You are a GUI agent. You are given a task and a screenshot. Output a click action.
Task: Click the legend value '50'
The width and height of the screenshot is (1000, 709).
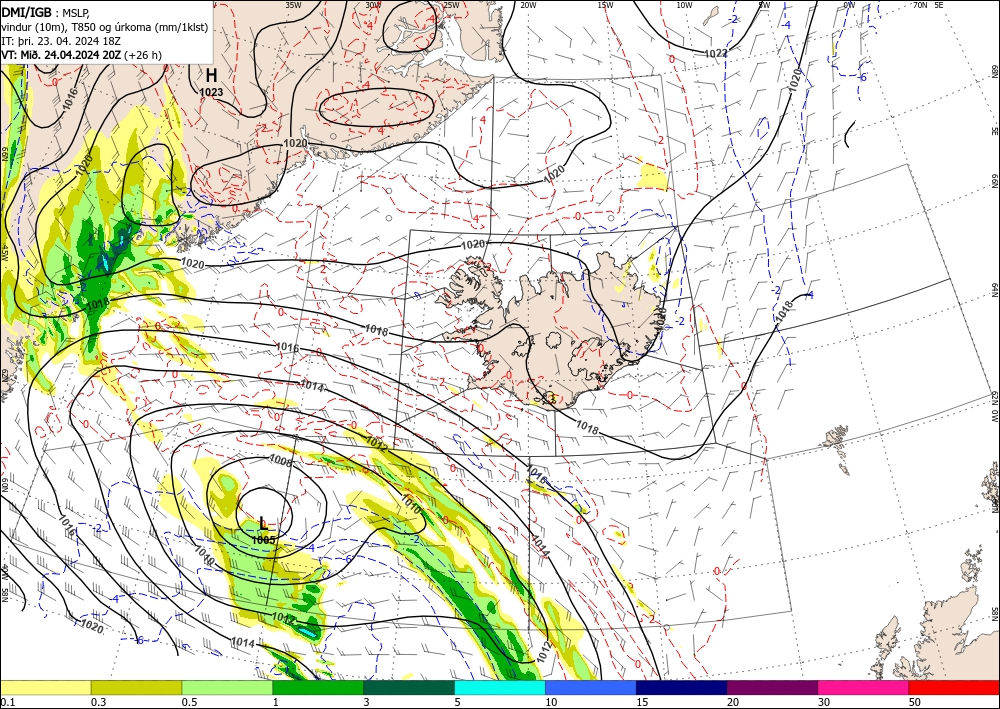coord(915,702)
